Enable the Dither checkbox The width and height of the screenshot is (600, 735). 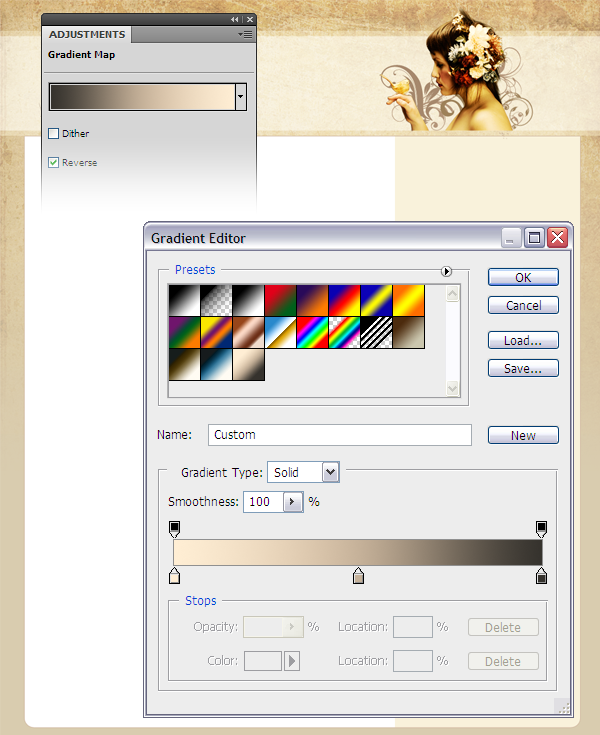pos(54,134)
